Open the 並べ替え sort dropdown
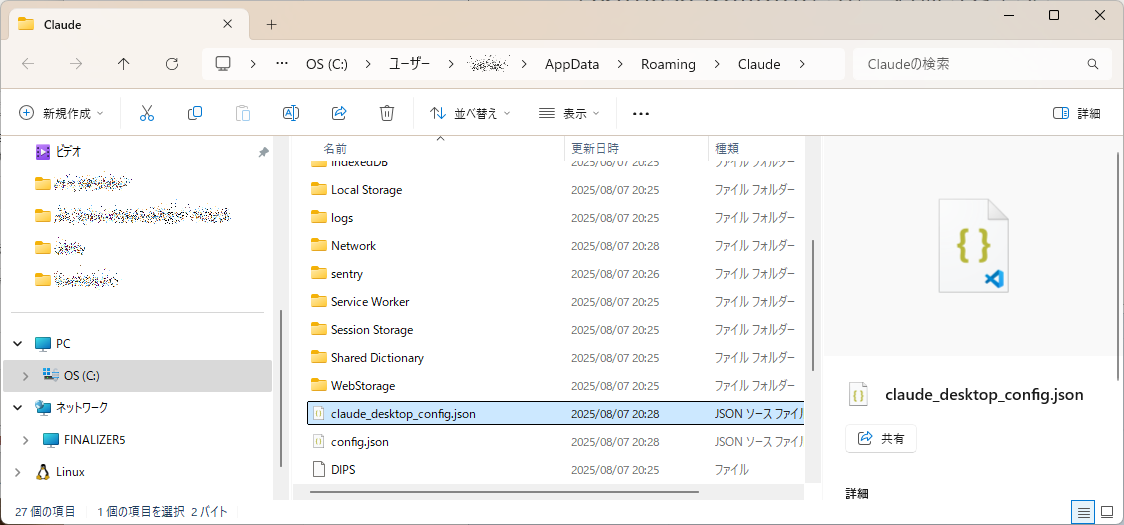The height and width of the screenshot is (525, 1124). tap(470, 113)
